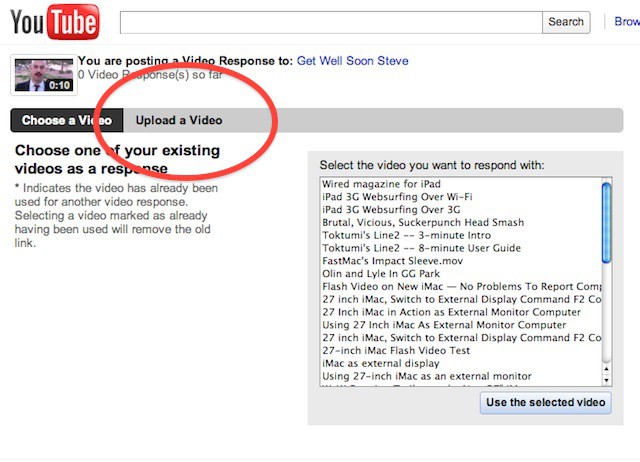This screenshot has height=462, width=640.
Task: Switch to the Upload a Video tab
Action: click(179, 120)
